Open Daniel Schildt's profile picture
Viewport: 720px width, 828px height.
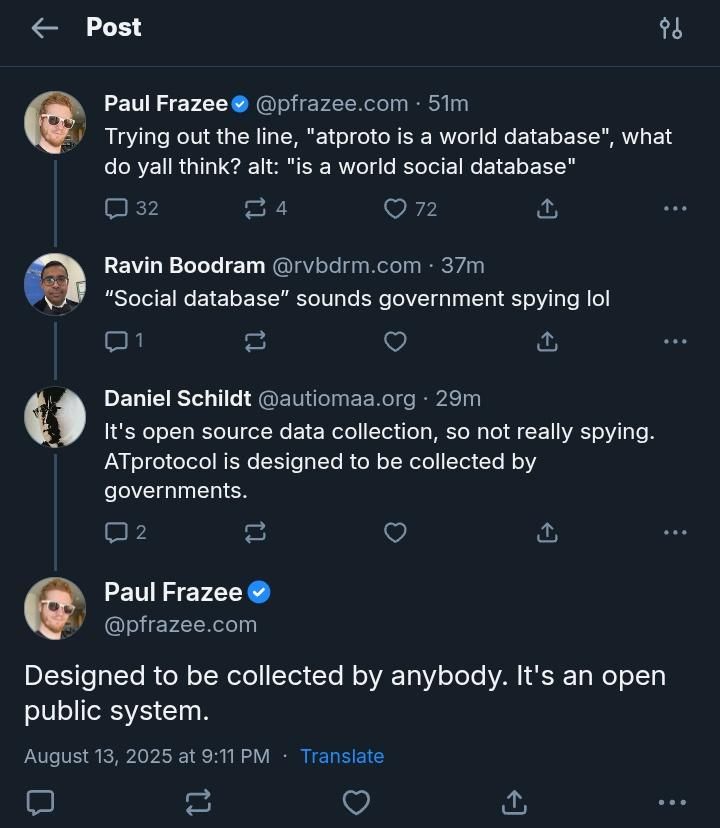point(55,416)
